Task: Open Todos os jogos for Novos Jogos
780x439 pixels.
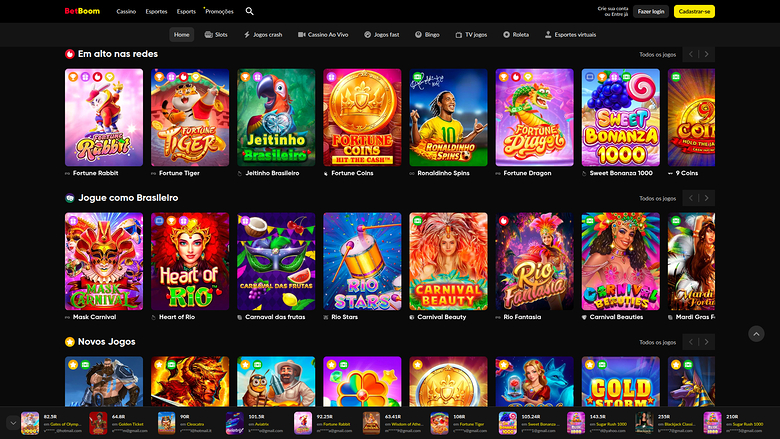Action: pos(657,342)
